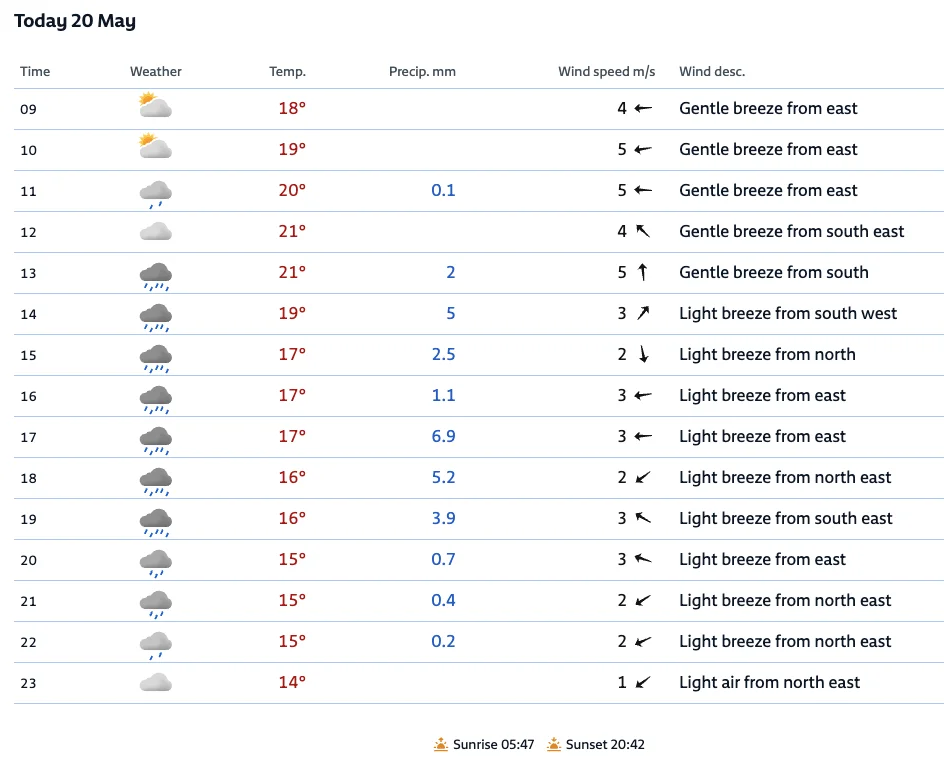
Task: Select the light rain icon at 11
Action: (x=155, y=194)
